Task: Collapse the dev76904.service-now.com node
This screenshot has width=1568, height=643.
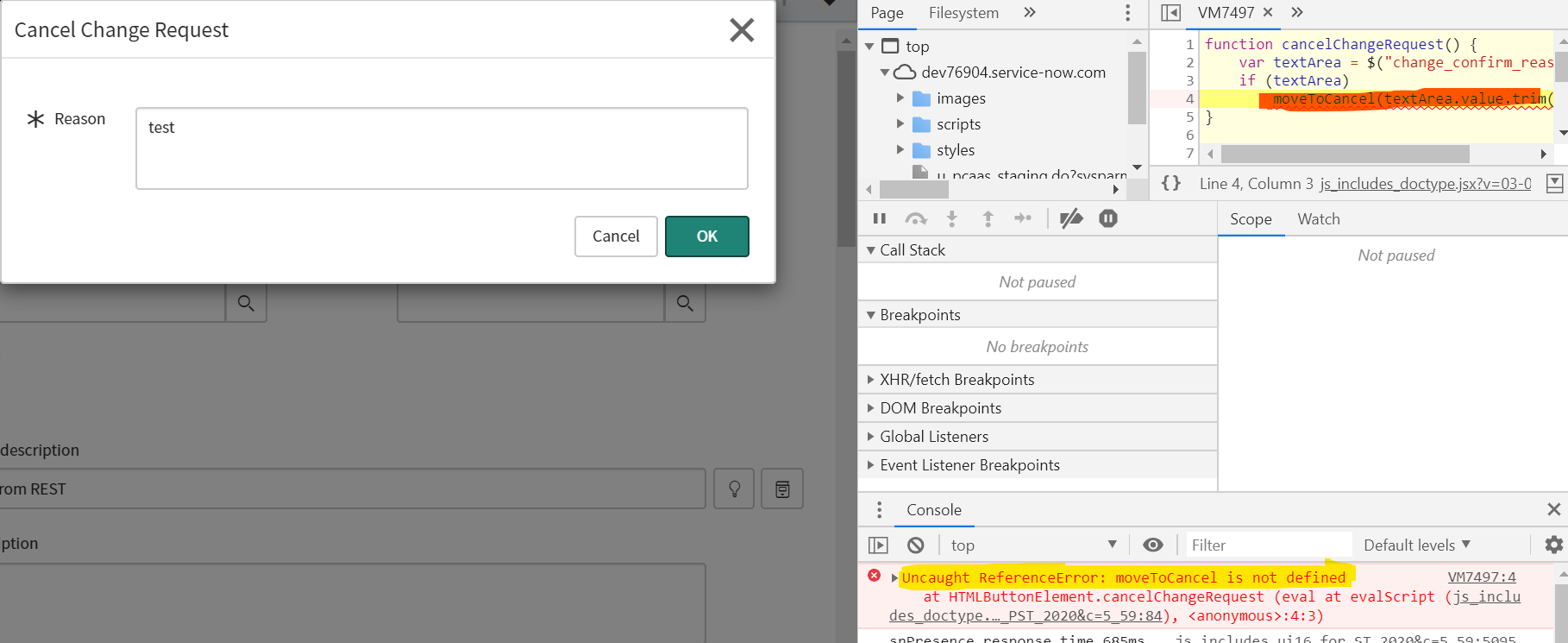Action: (x=885, y=72)
